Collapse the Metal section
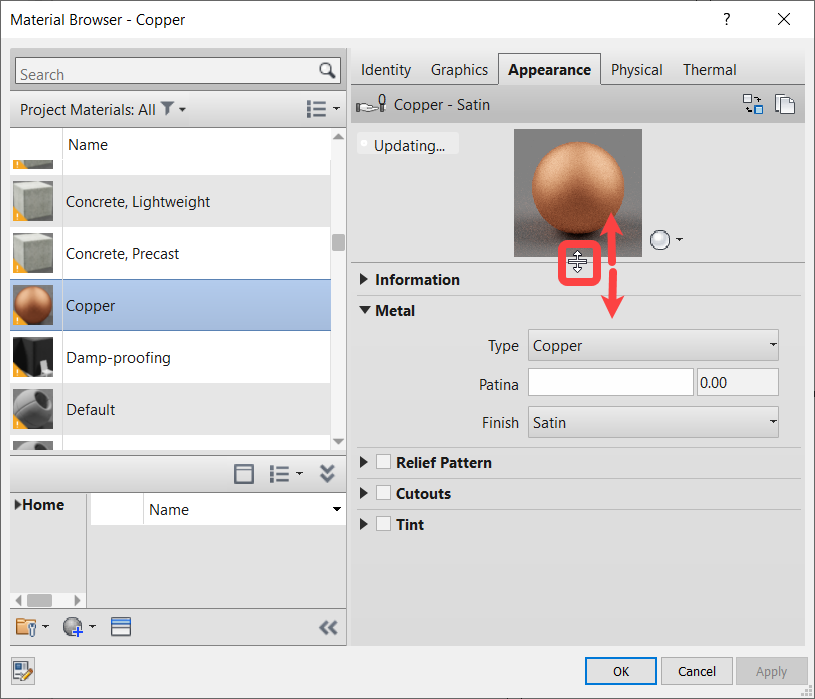Viewport: 815px width, 699px height. point(365,310)
